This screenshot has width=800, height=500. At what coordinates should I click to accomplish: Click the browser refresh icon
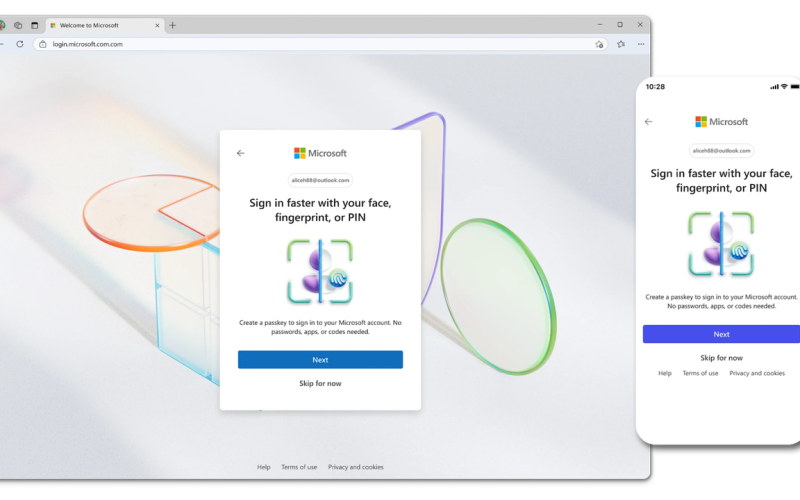pyautogui.click(x=19, y=44)
